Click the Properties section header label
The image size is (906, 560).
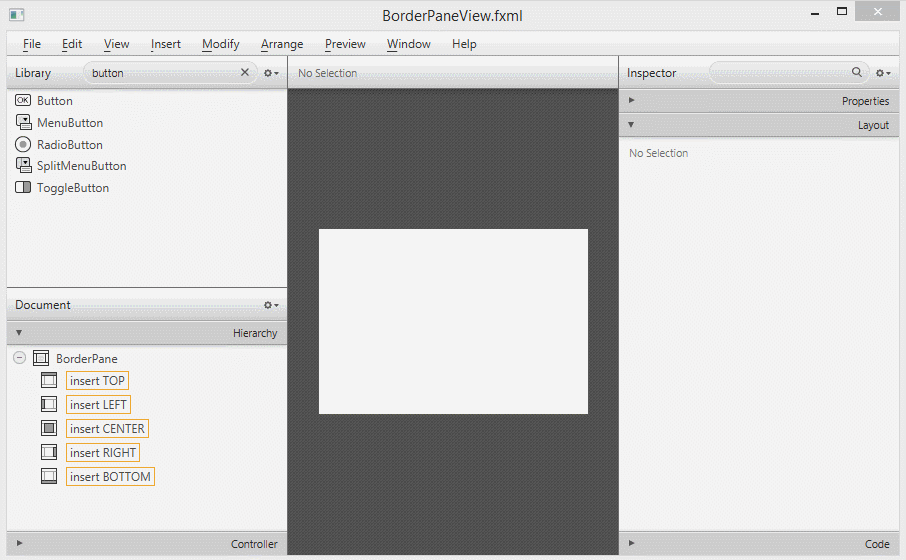pyautogui.click(x=865, y=101)
